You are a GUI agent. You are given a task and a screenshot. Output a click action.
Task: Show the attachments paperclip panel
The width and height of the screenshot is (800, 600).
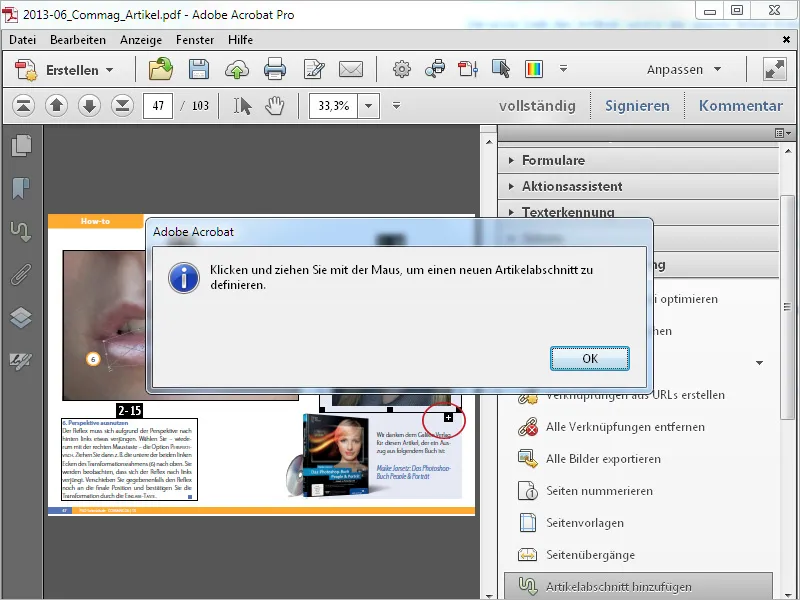(21, 275)
